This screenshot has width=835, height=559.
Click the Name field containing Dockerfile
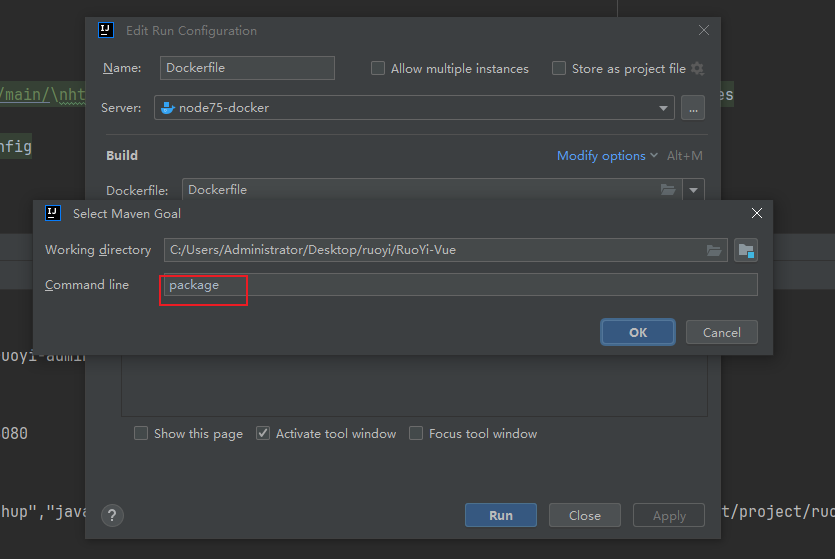pyautogui.click(x=247, y=68)
